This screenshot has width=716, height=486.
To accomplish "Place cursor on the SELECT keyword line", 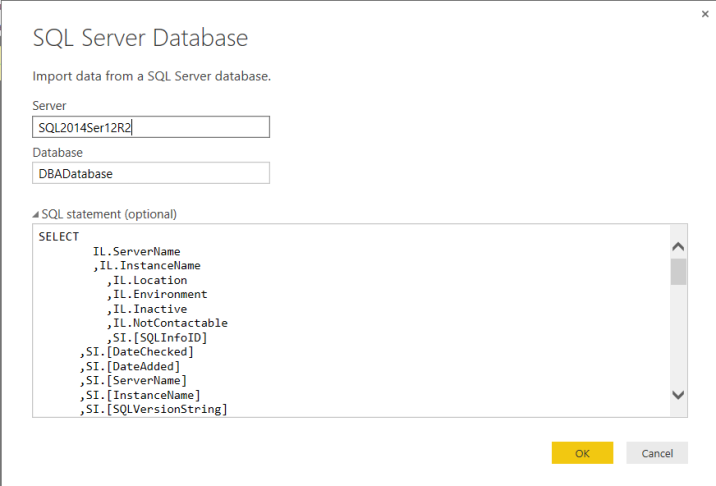I will click(58, 237).
